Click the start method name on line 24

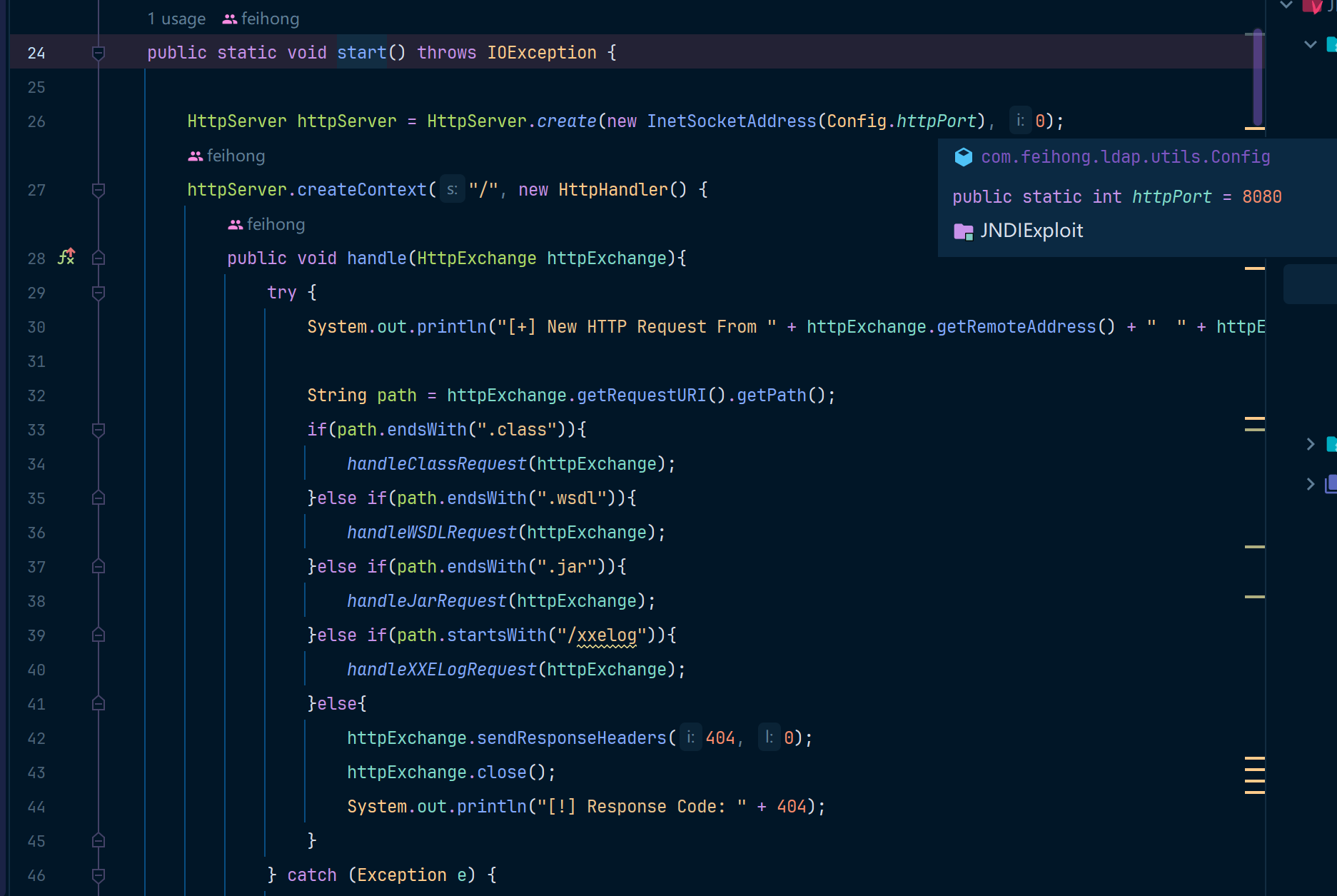pyautogui.click(x=361, y=53)
